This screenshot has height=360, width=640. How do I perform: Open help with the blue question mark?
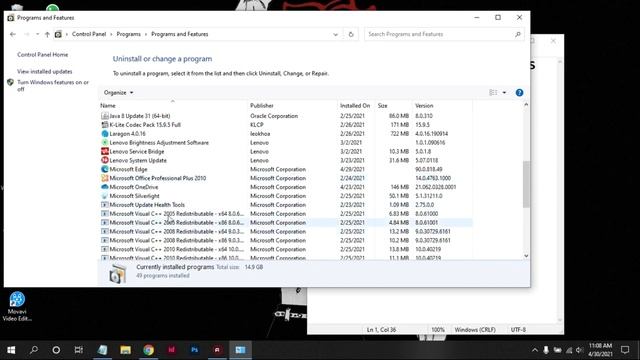click(x=519, y=93)
